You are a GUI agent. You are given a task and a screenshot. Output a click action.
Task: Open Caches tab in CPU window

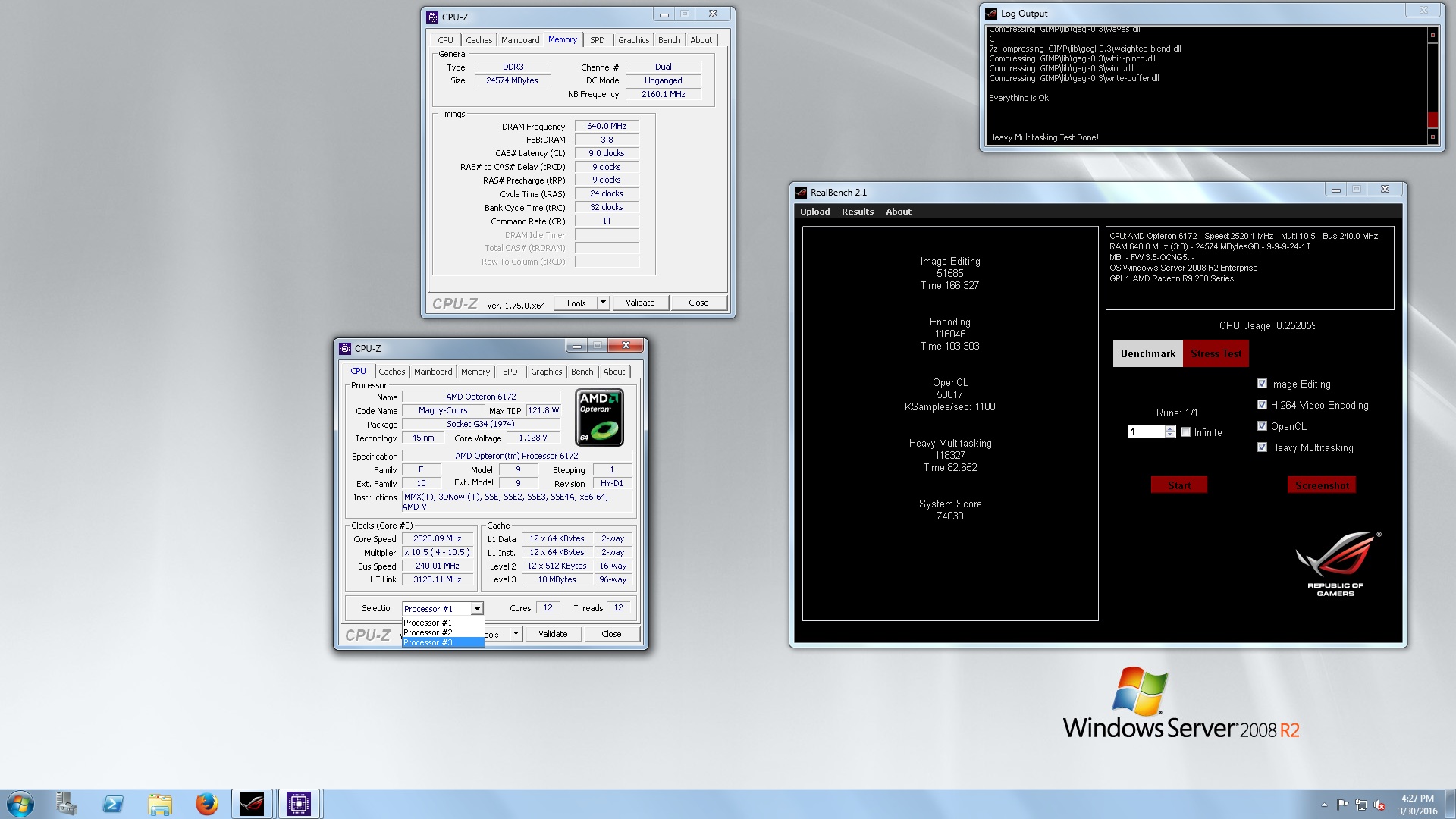pyautogui.click(x=391, y=372)
